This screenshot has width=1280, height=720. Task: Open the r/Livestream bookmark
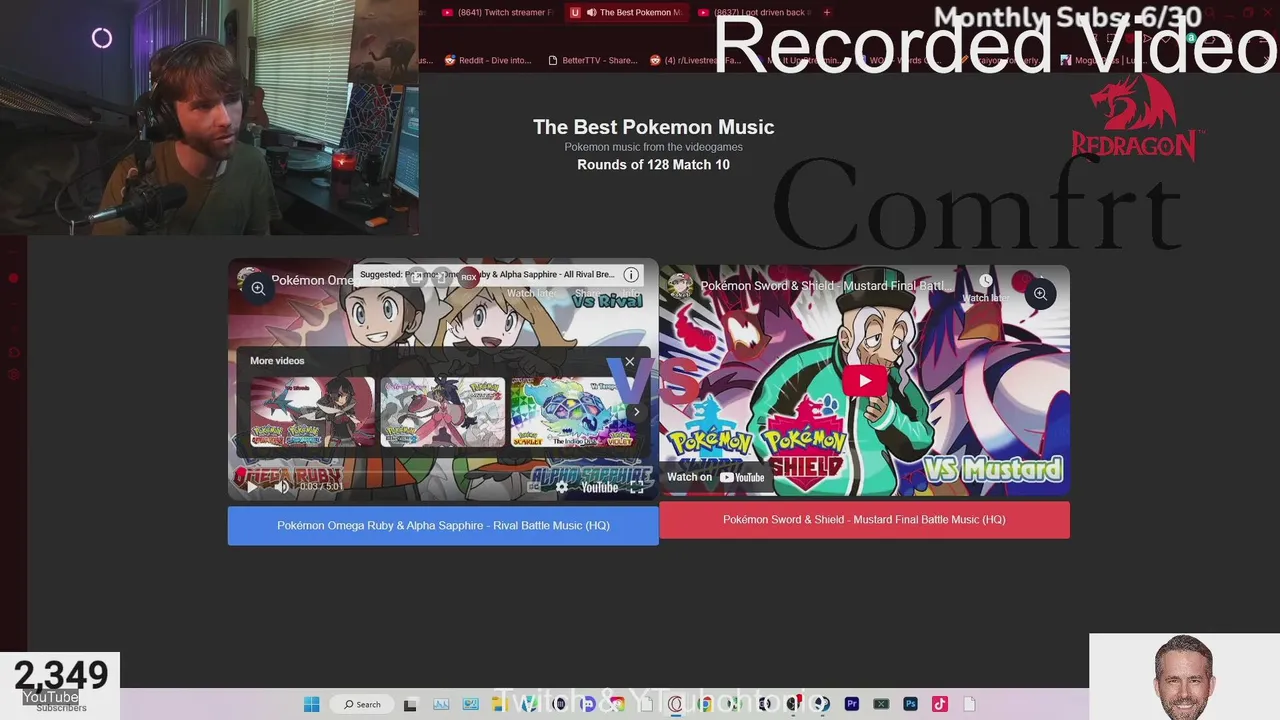(696, 60)
